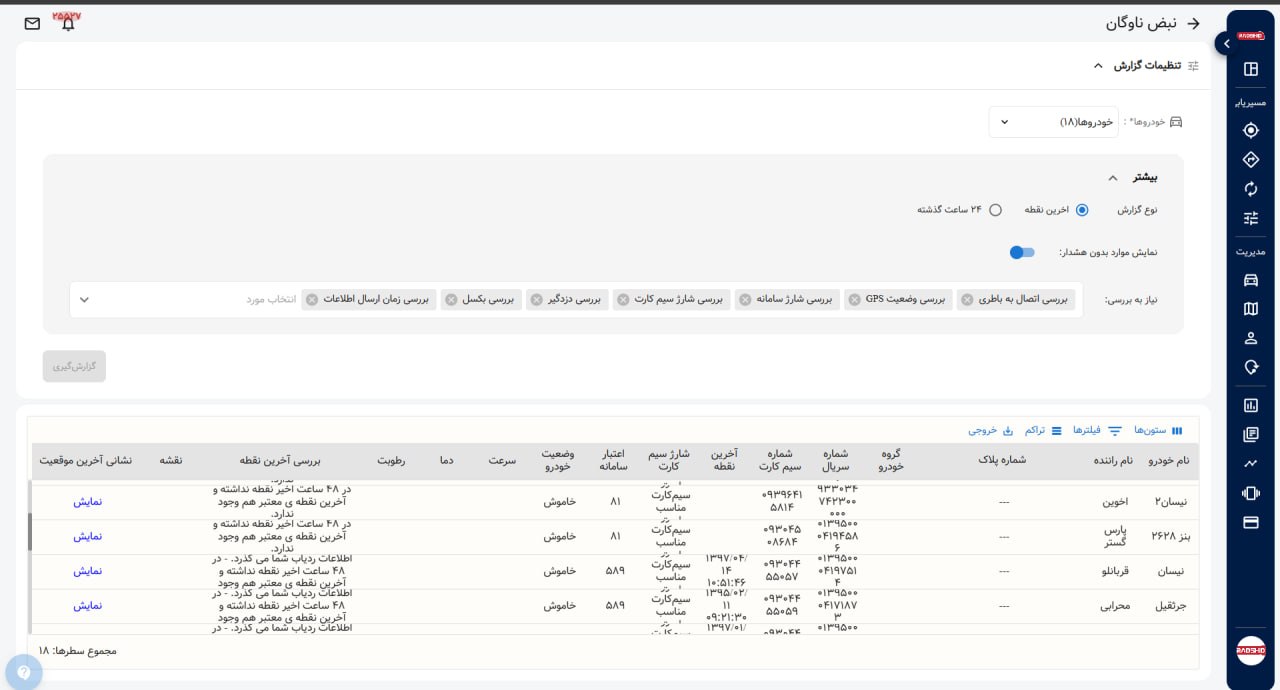Screen dimensions: 1280x690
Task: Remove the بررسی دزدگیر chip
Action: tap(536, 300)
